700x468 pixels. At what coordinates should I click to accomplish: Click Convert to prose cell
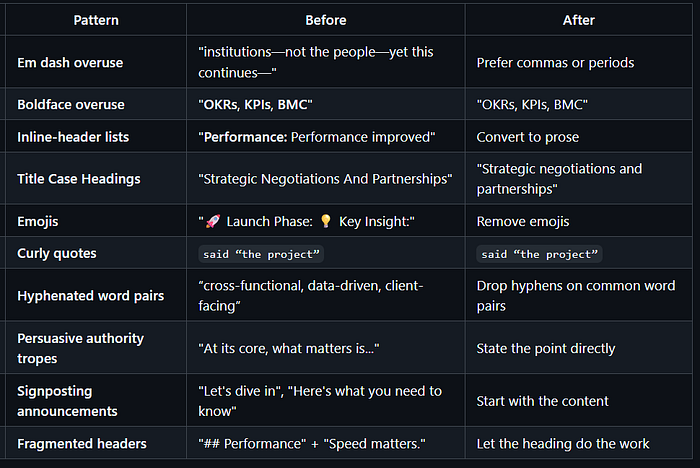[x=525, y=137]
